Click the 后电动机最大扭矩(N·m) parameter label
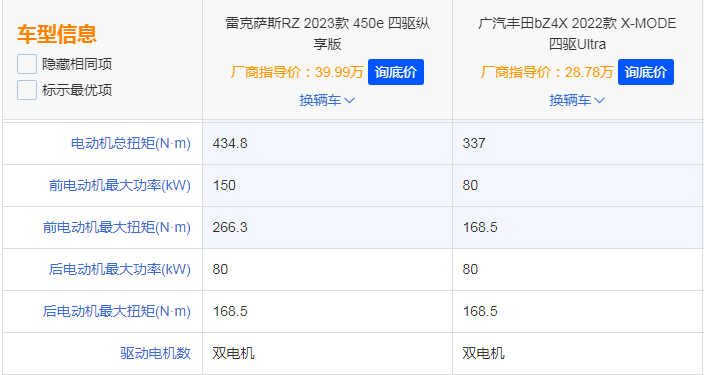This screenshot has height=375, width=704. (117, 311)
